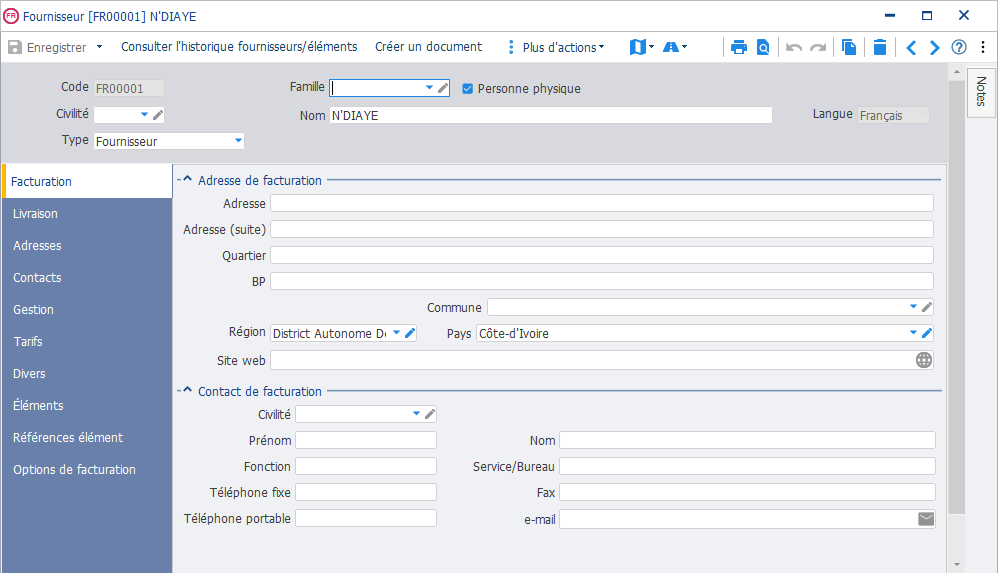This screenshot has width=998, height=573.
Task: Click the Adresse (suite) input field
Action: [601, 229]
